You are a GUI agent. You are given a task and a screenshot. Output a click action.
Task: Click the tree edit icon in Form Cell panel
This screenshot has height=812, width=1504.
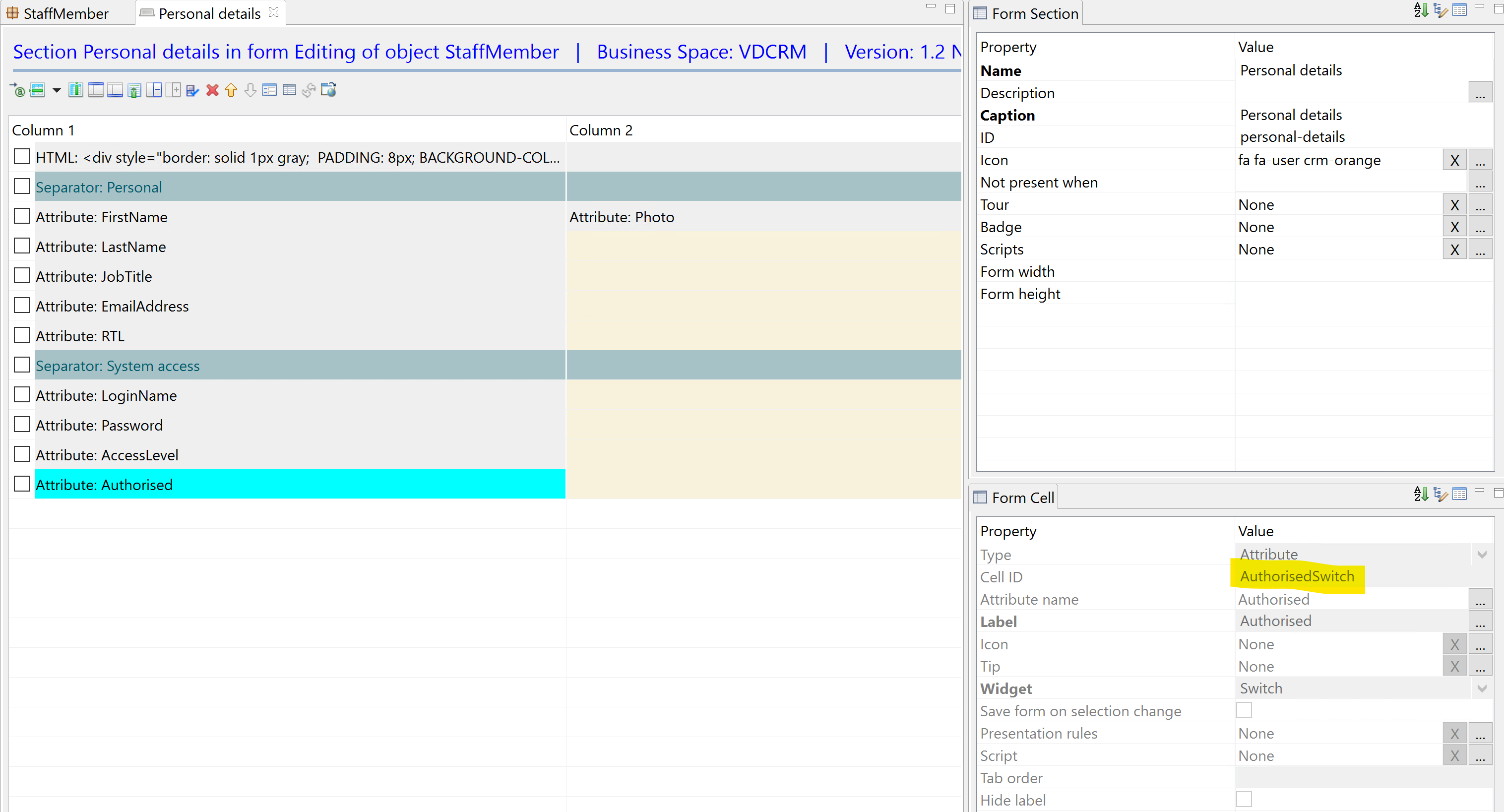pos(1441,495)
